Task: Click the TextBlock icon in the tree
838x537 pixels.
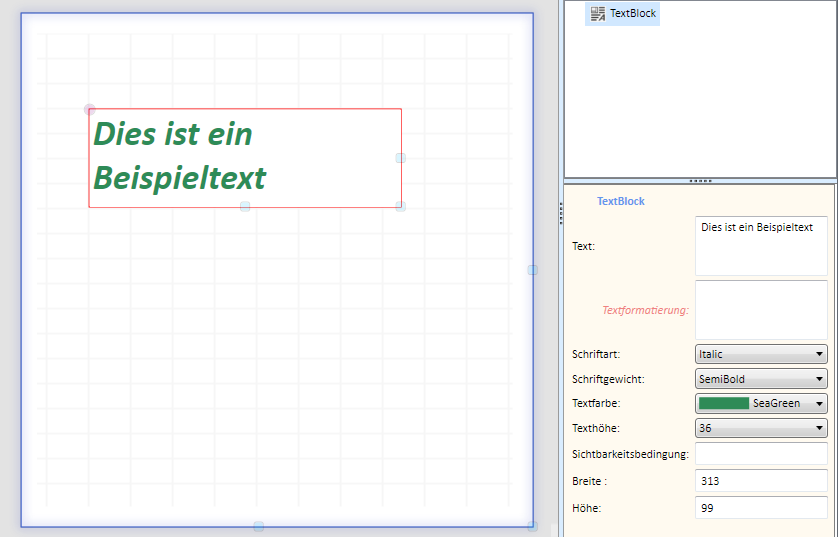Action: (598, 13)
